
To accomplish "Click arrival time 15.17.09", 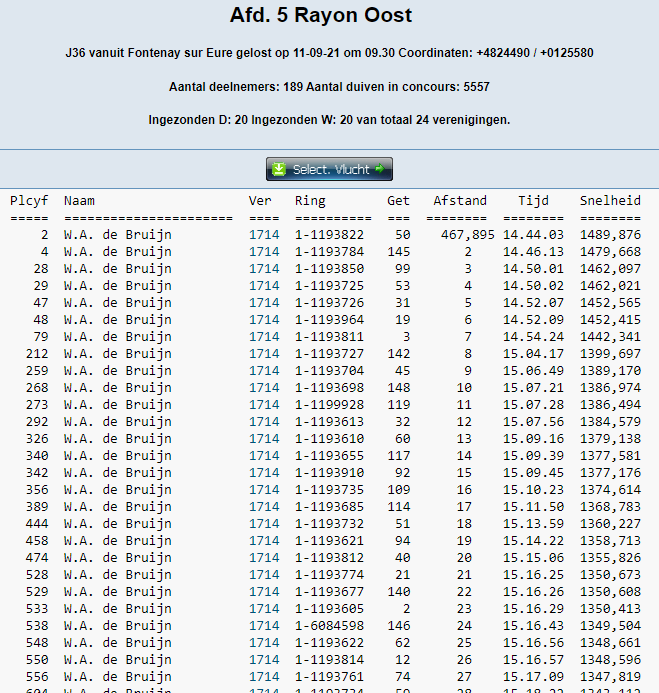I will 533,677.
